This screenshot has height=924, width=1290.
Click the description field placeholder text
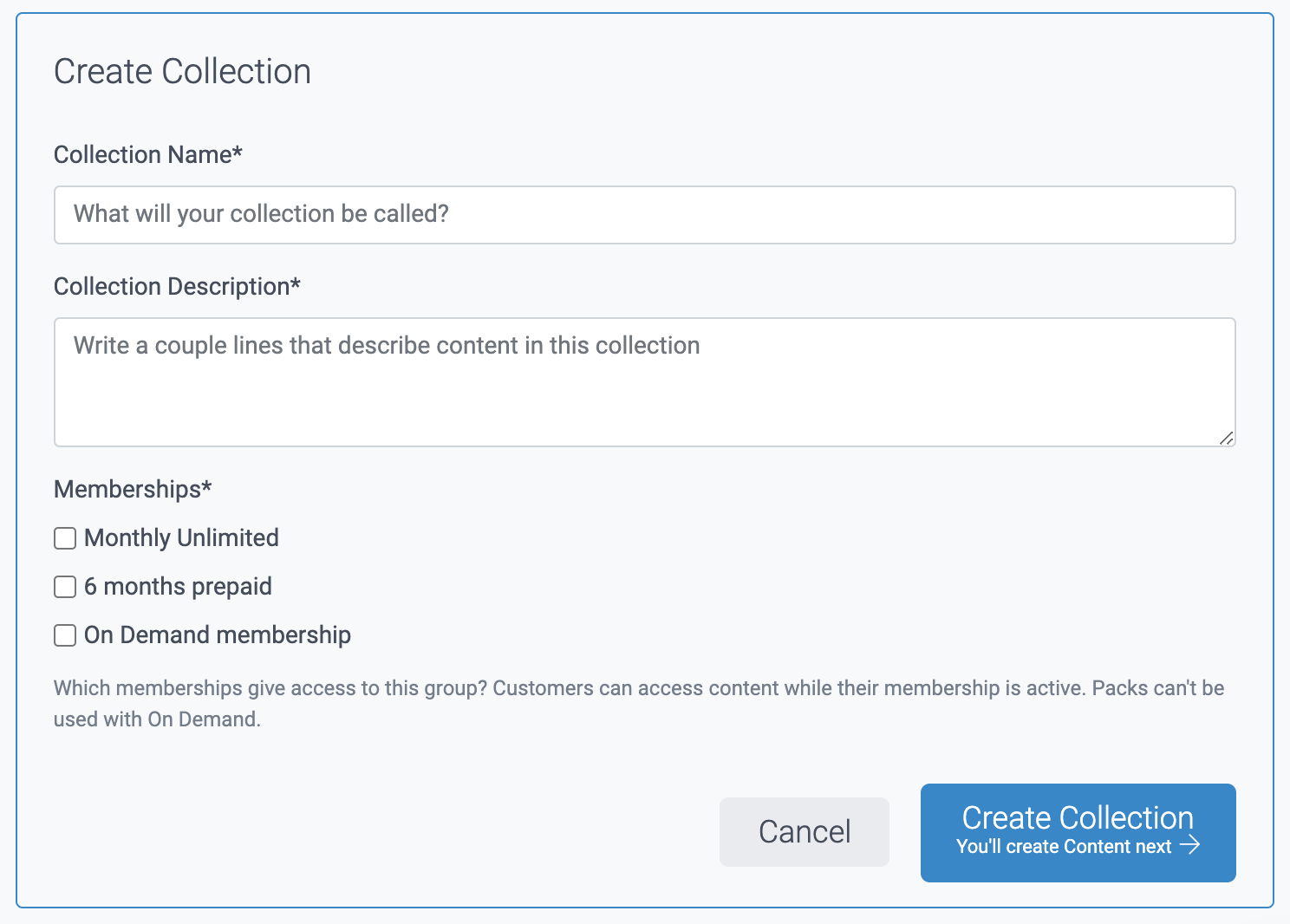pyautogui.click(x=387, y=345)
